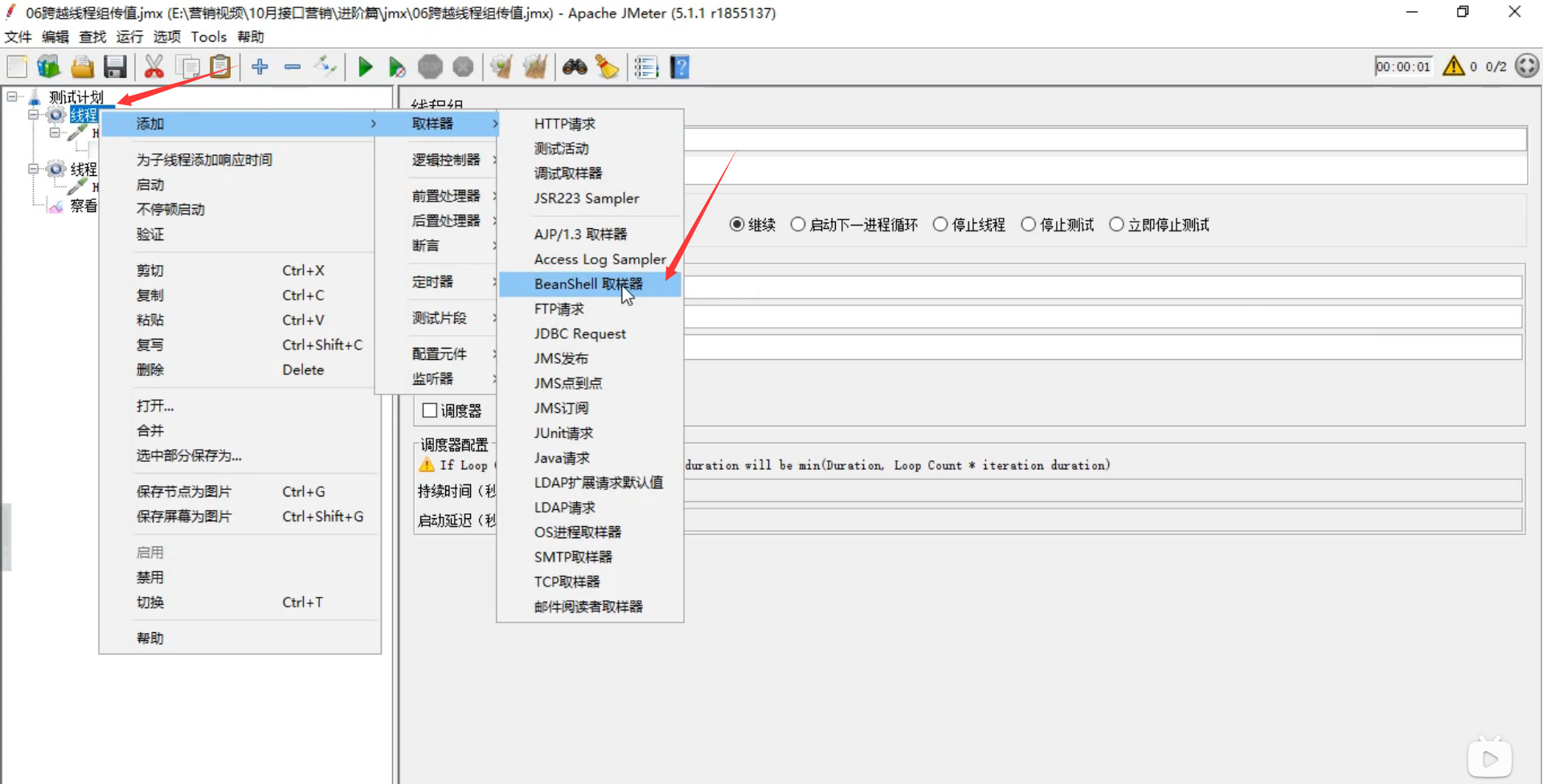
Task: Open the Templates icon in toolbar
Action: 49,67
